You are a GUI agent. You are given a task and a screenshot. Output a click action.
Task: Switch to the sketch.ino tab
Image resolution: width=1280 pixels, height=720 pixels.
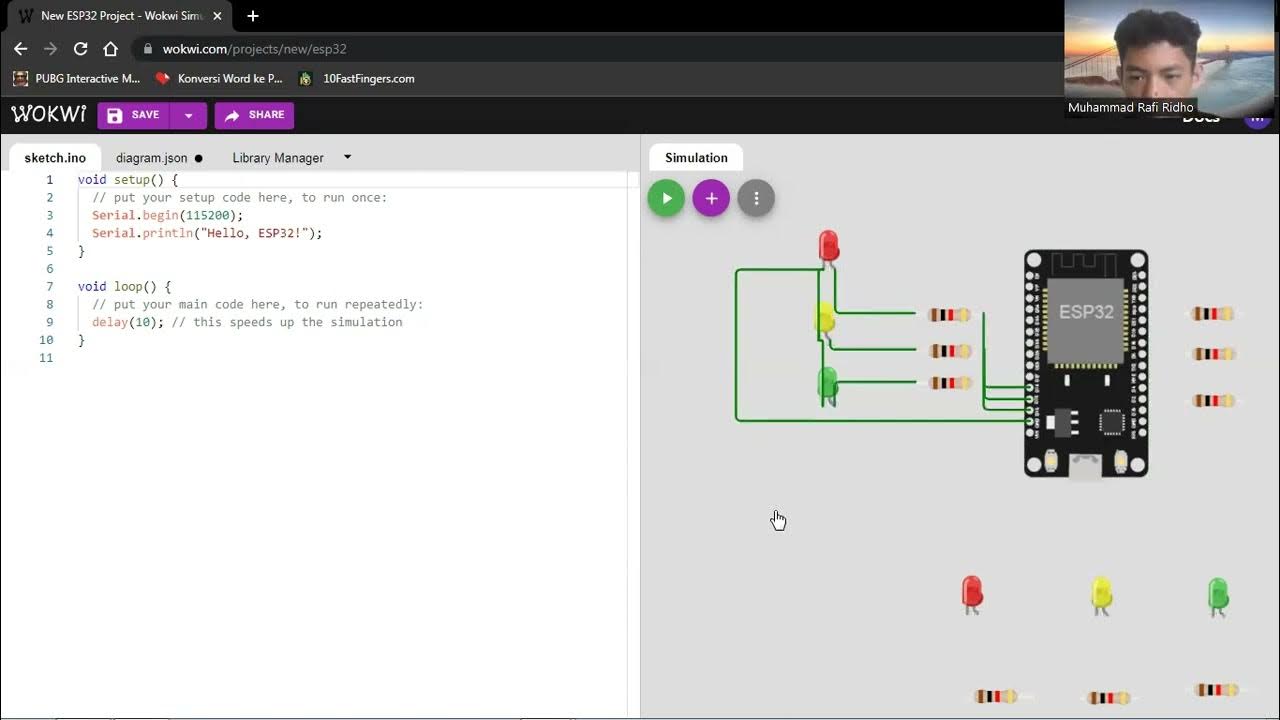(x=55, y=158)
